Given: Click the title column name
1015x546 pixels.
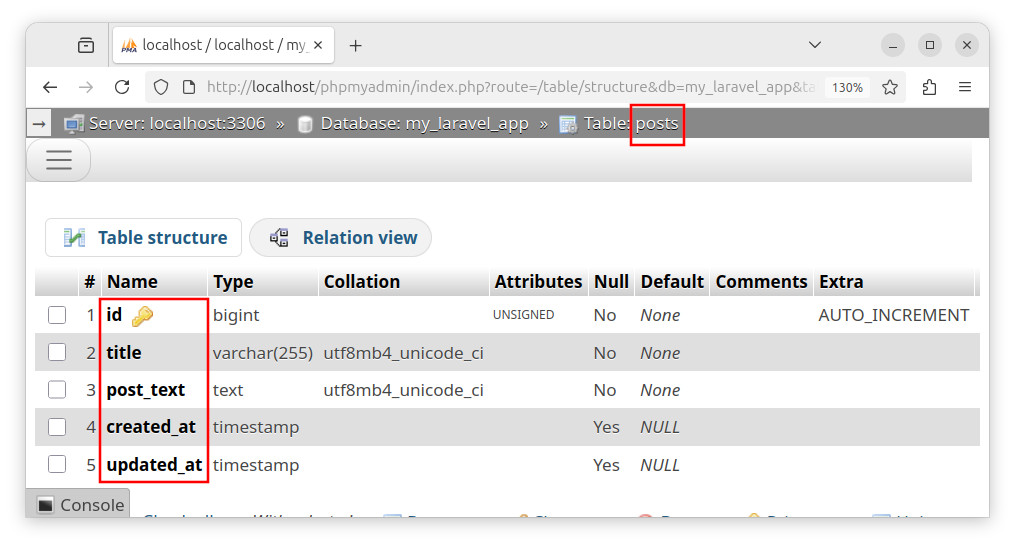Looking at the screenshot, I should pos(124,352).
